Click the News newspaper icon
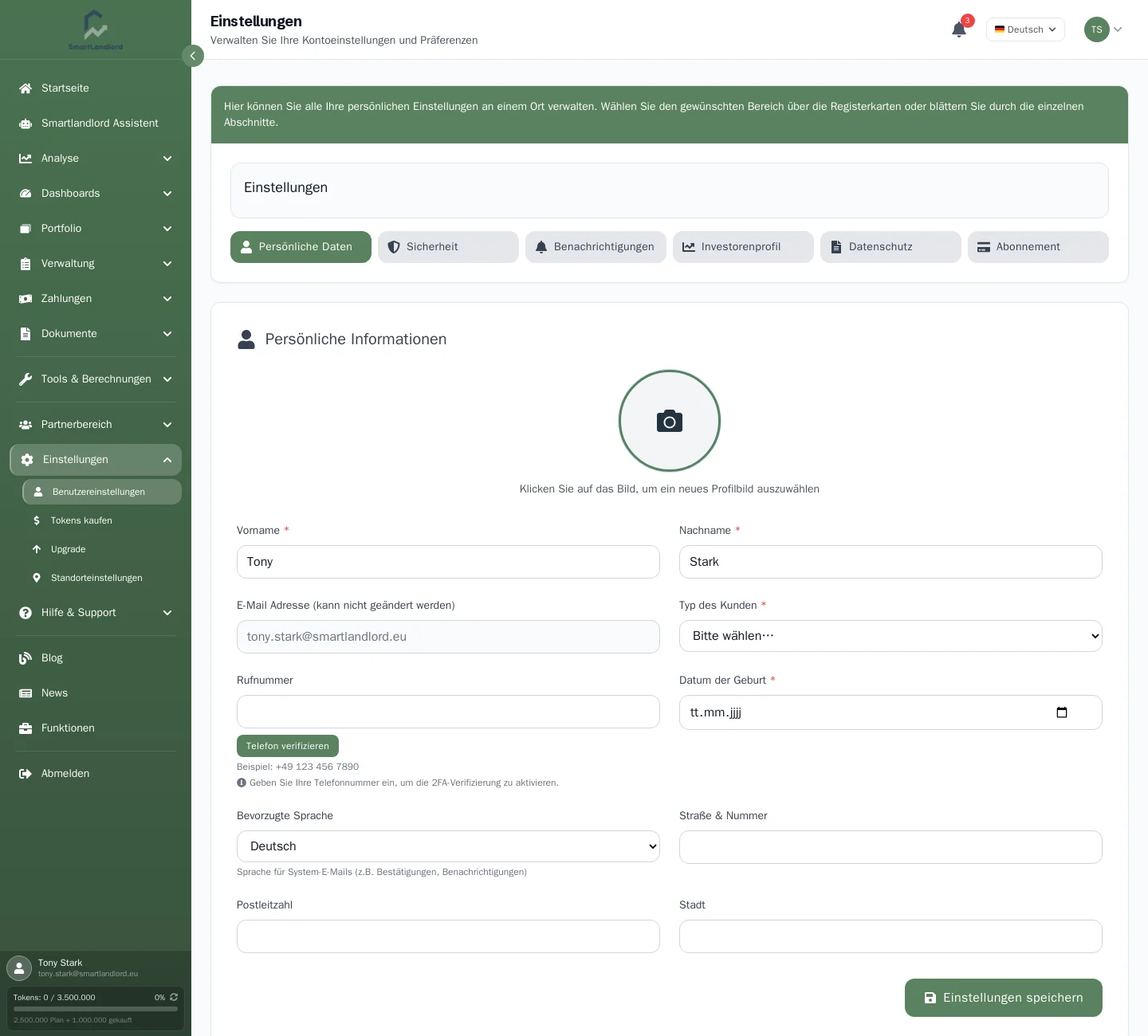This screenshot has height=1036, width=1148. [x=26, y=693]
